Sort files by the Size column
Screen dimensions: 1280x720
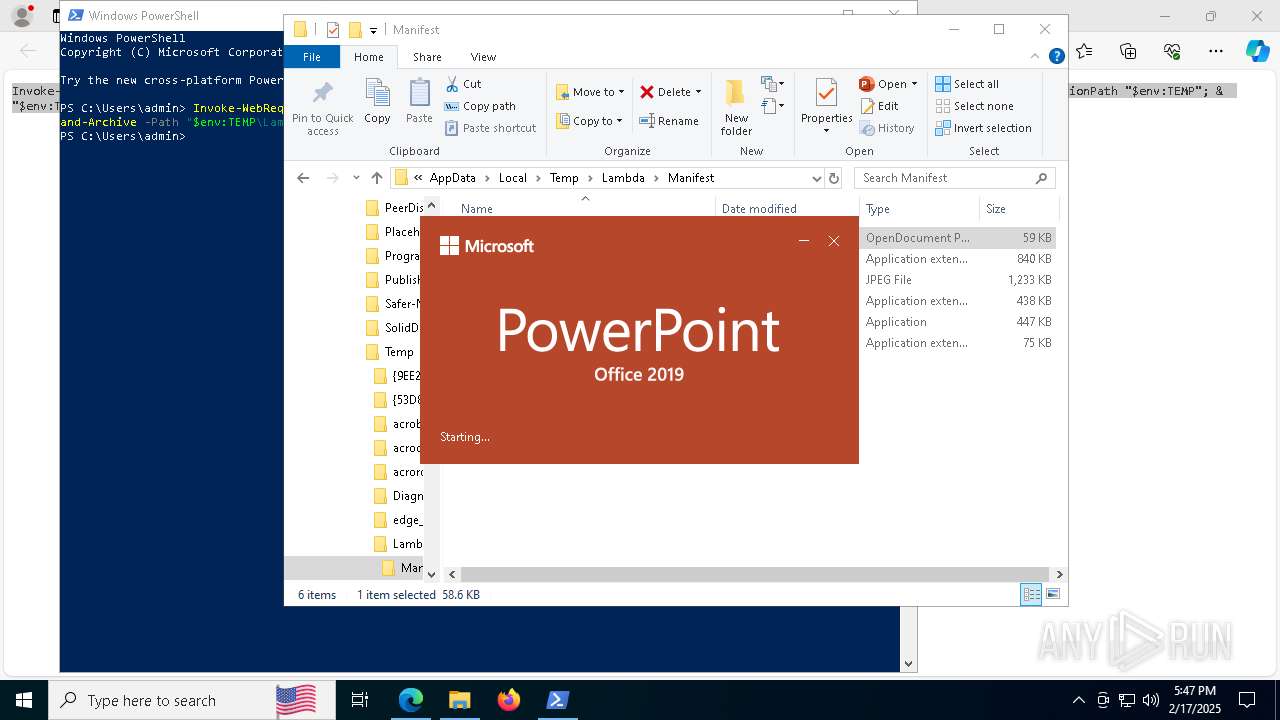click(x=1018, y=209)
